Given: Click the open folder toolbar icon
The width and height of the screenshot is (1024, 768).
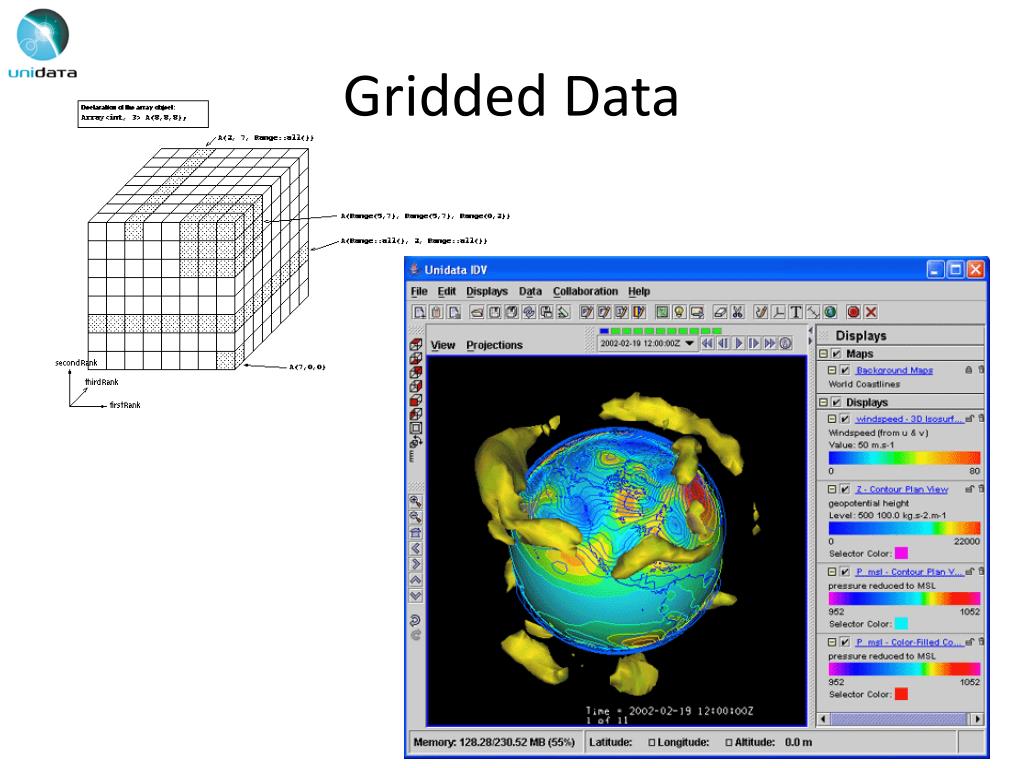Looking at the screenshot, I should (x=477, y=312).
